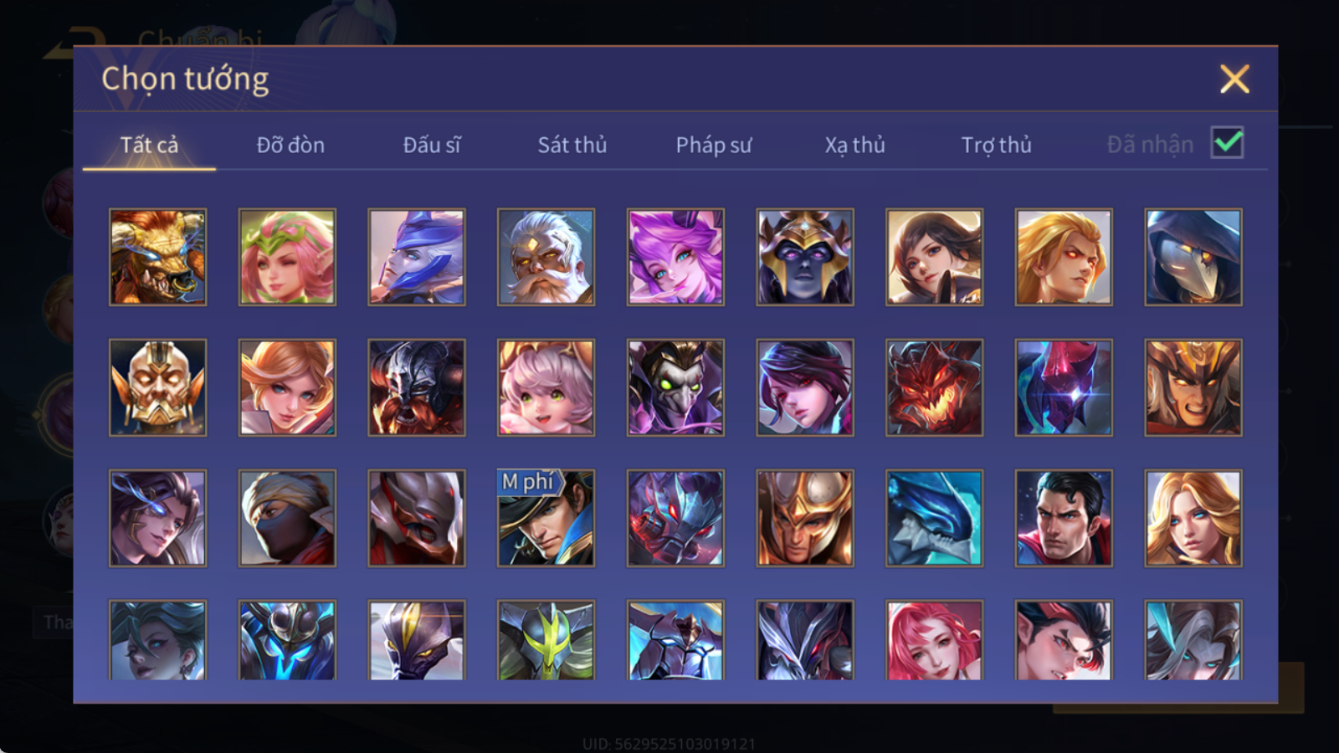Choose the hero tagged 'M phí'

[546, 518]
